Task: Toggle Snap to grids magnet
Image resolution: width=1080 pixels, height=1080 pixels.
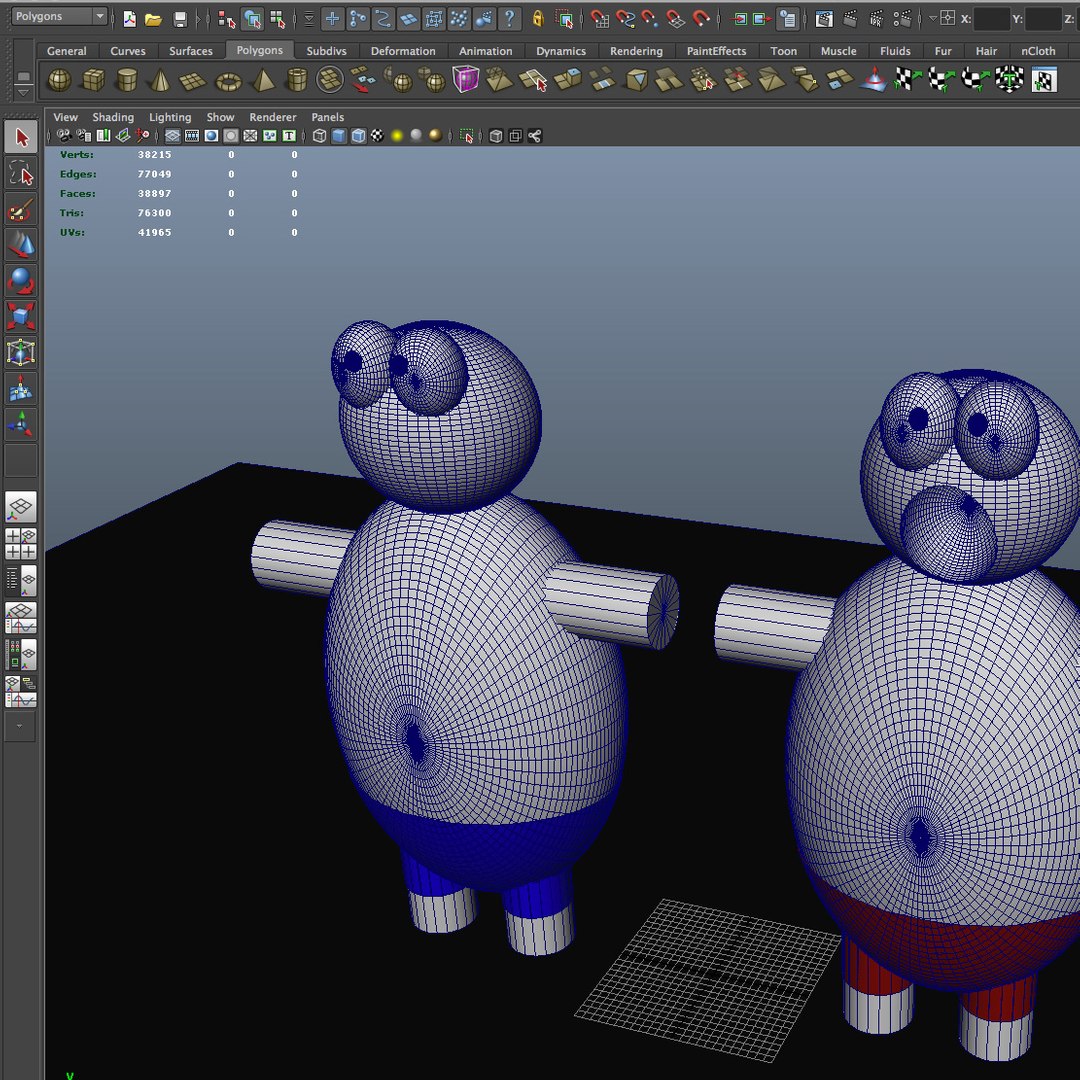Action: coord(599,19)
